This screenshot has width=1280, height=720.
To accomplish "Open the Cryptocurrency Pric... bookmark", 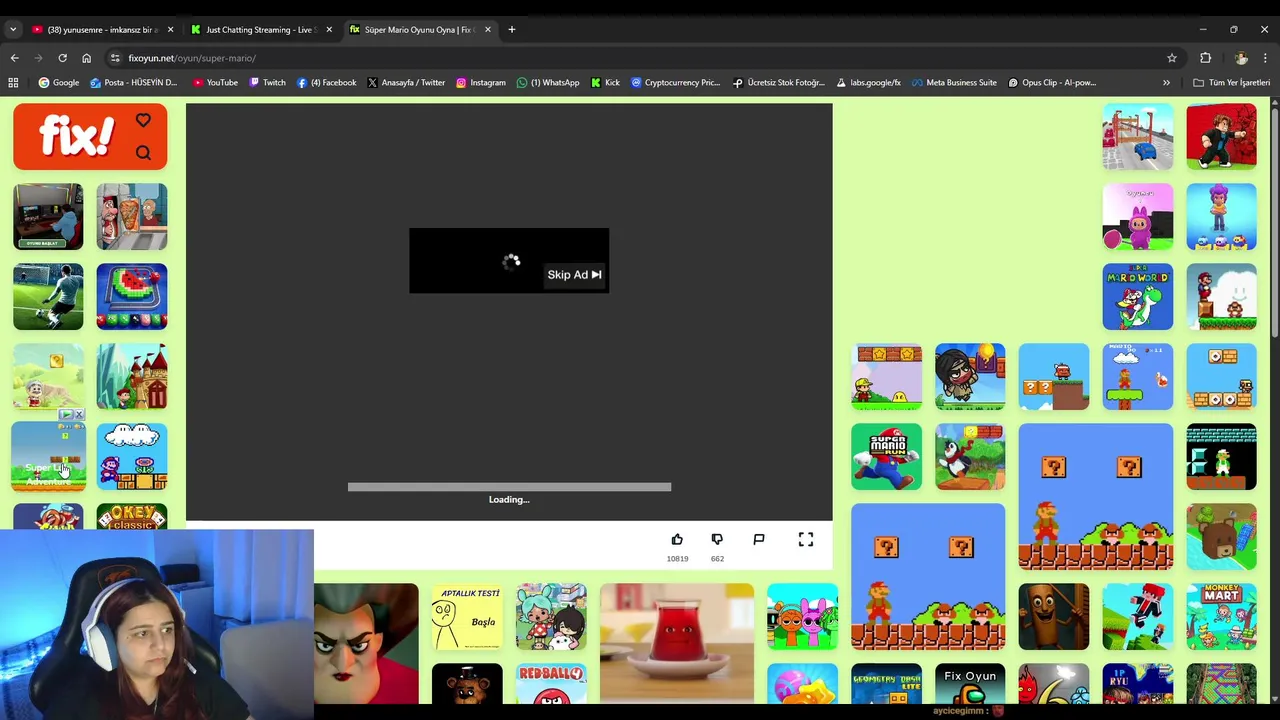I will pyautogui.click(x=675, y=83).
